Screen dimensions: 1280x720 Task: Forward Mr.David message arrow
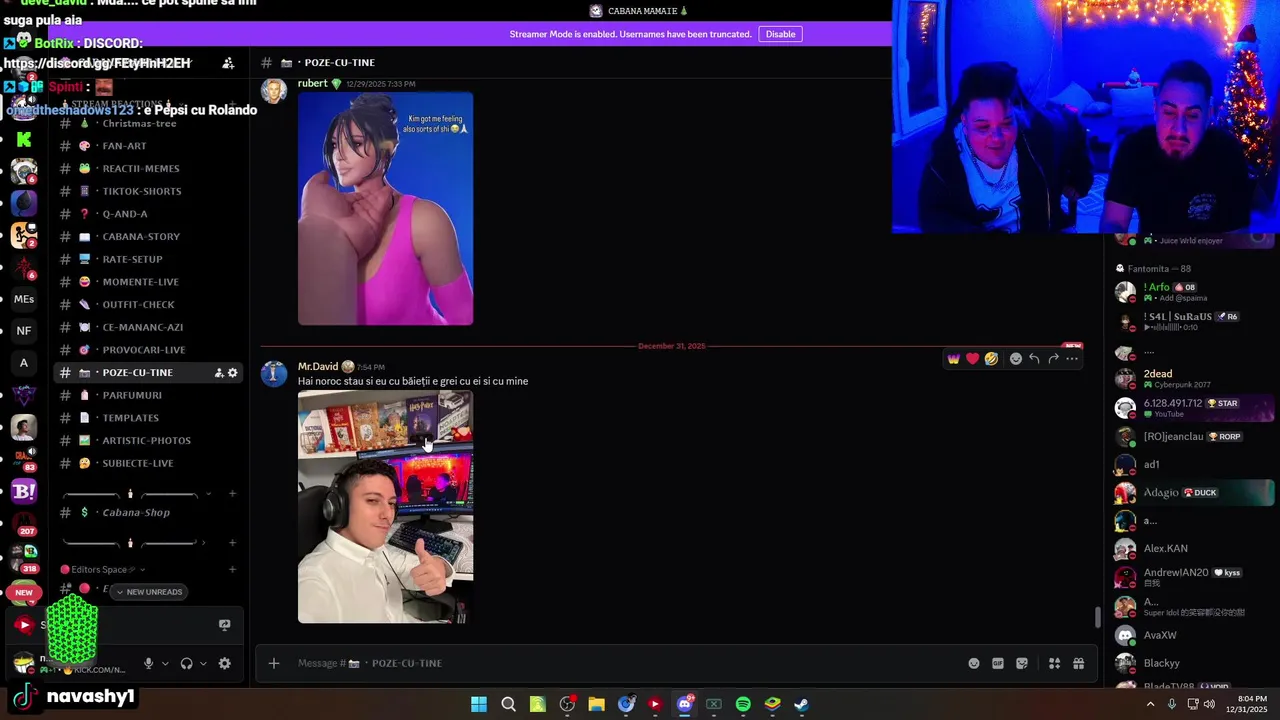(1053, 358)
